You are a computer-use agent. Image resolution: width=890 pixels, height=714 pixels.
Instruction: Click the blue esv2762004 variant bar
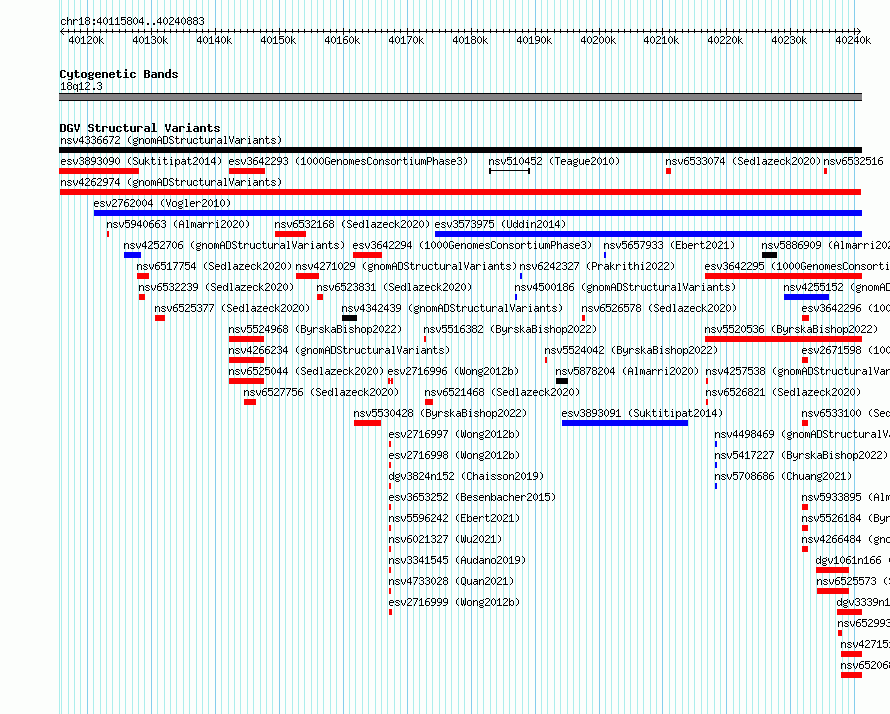pyautogui.click(x=478, y=213)
